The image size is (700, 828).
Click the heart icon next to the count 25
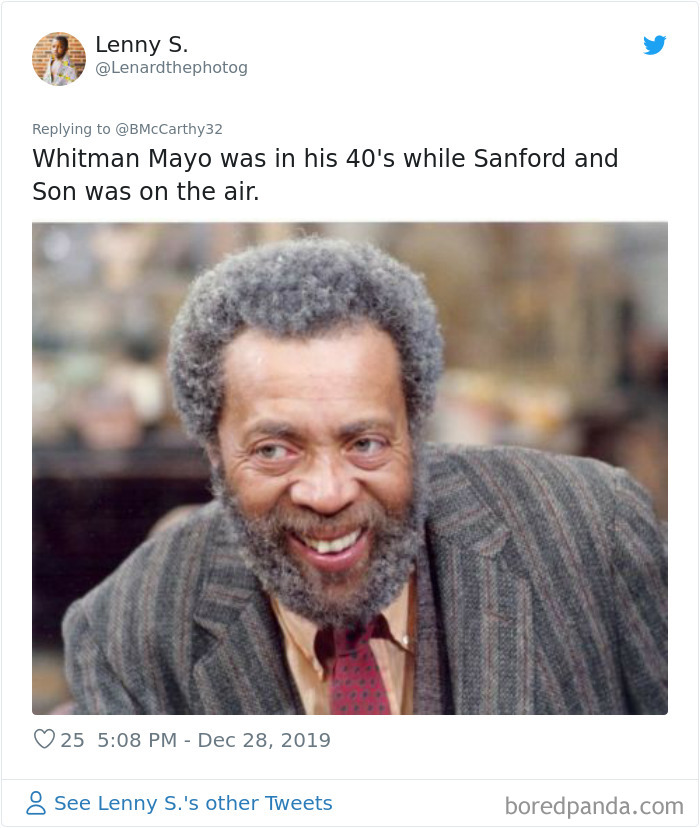(43, 740)
